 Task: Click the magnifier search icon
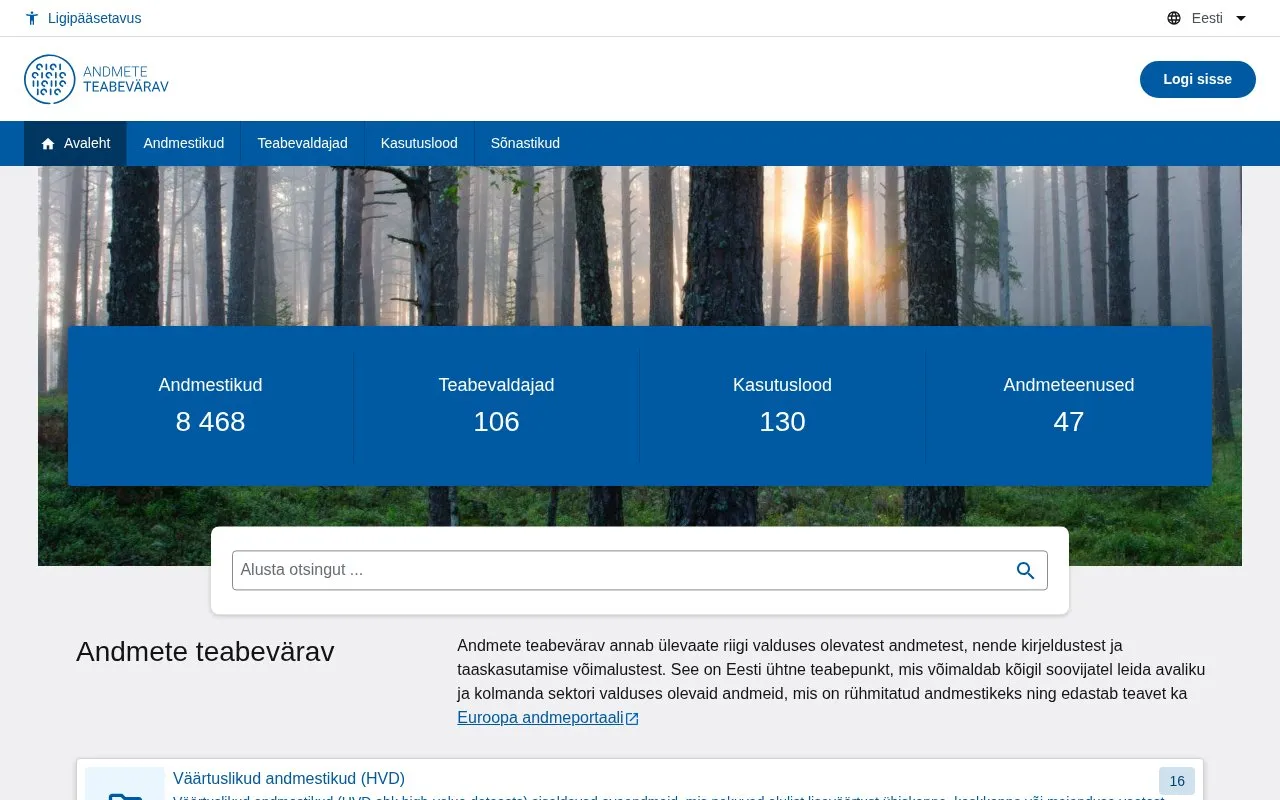tap(1025, 571)
